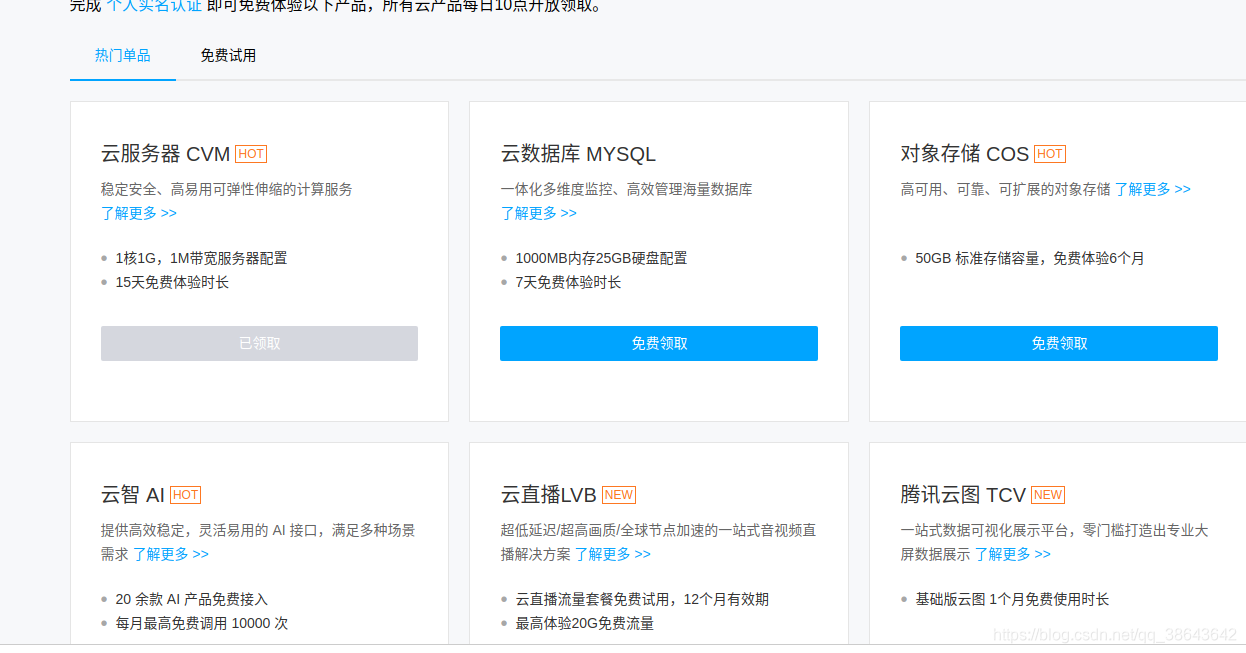Click the HOT badge next to 云智 AI
This screenshot has height=653, width=1246.
[x=185, y=495]
